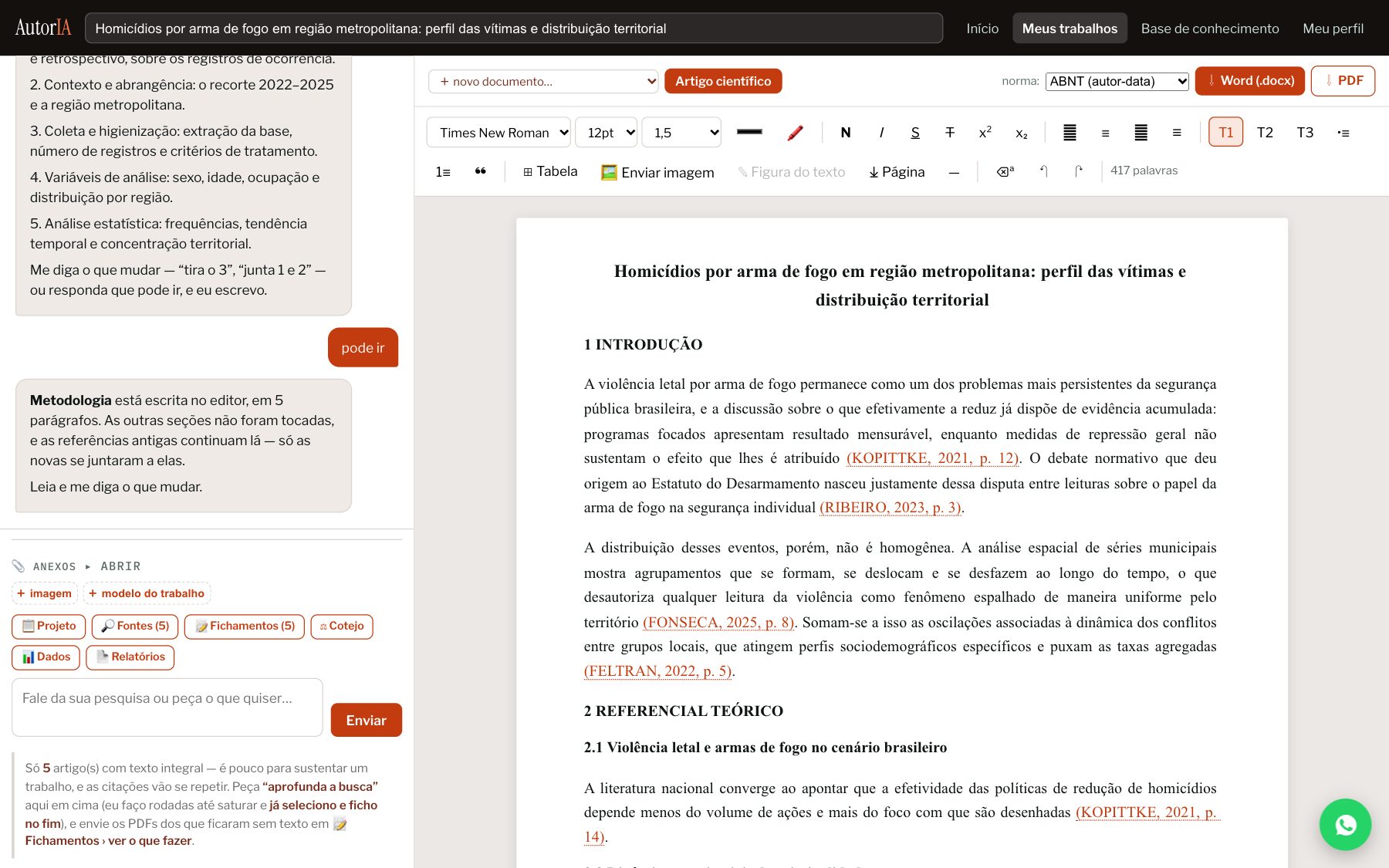Go to Meus trabalhos tab
Image resolution: width=1389 pixels, height=868 pixels.
[x=1070, y=29]
